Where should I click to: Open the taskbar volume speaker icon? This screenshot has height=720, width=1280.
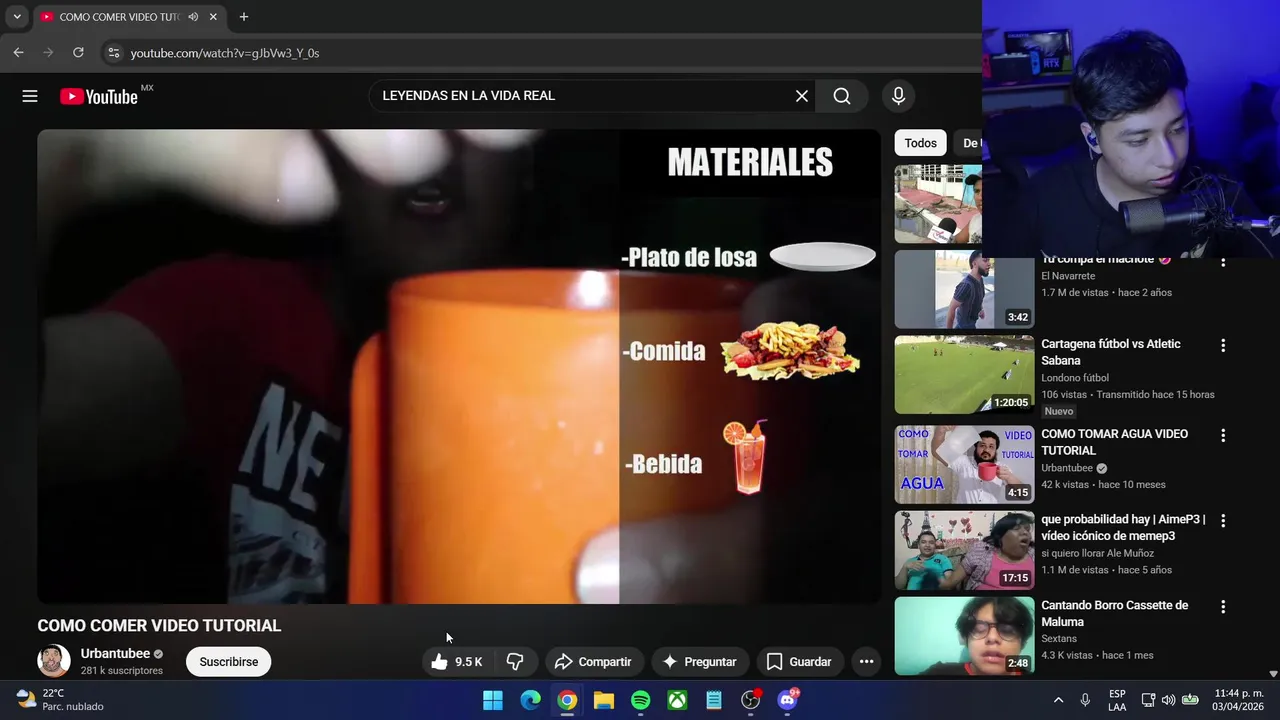(1168, 700)
